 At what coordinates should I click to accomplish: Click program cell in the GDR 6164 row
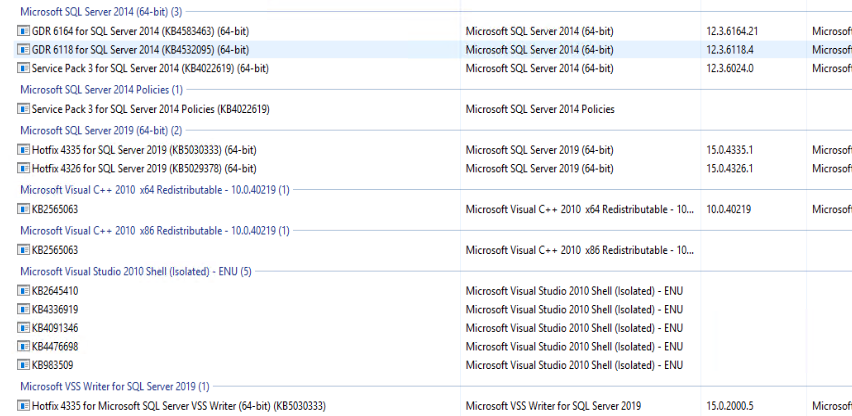[540, 31]
